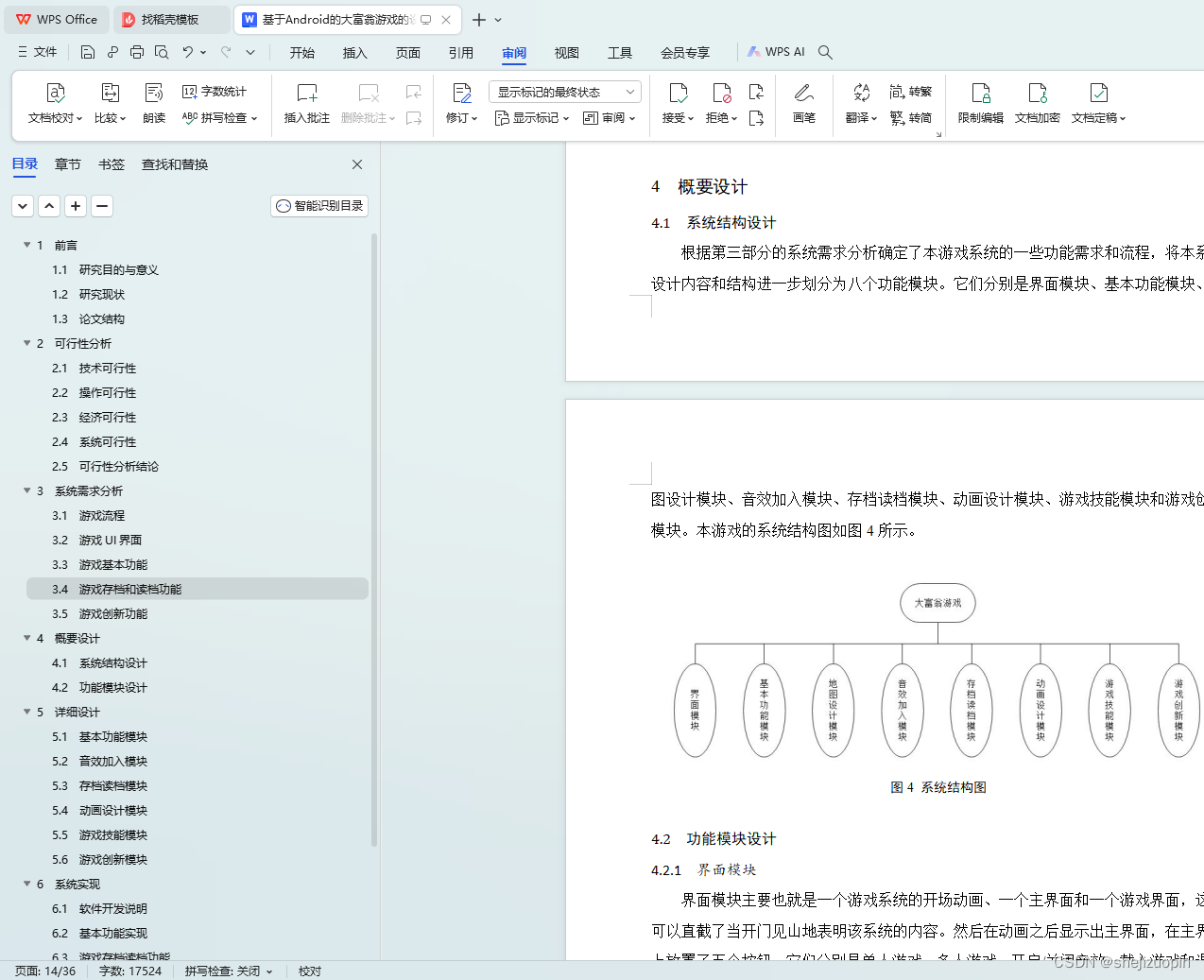
Task: Open the 会员专享 tab
Action: (x=685, y=53)
